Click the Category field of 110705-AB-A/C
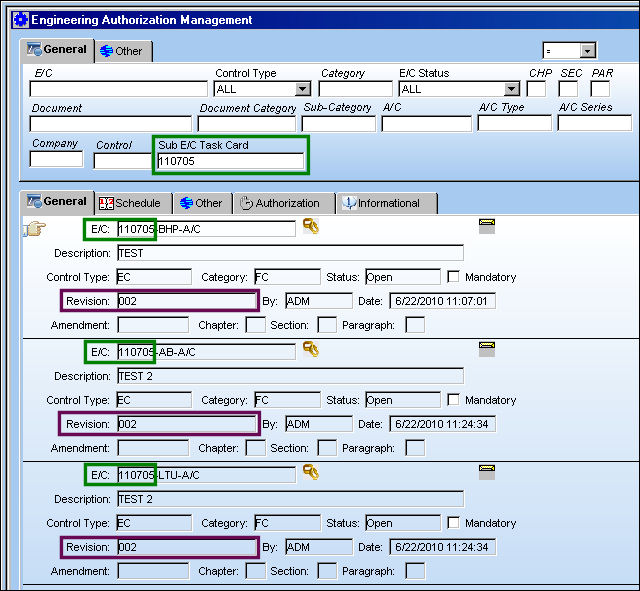The width and height of the screenshot is (640, 591). (x=287, y=400)
